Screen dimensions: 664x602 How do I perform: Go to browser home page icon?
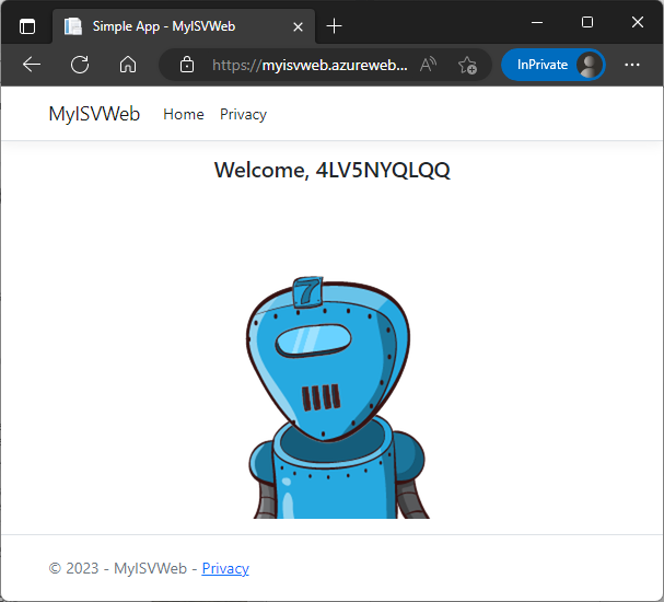(x=128, y=65)
